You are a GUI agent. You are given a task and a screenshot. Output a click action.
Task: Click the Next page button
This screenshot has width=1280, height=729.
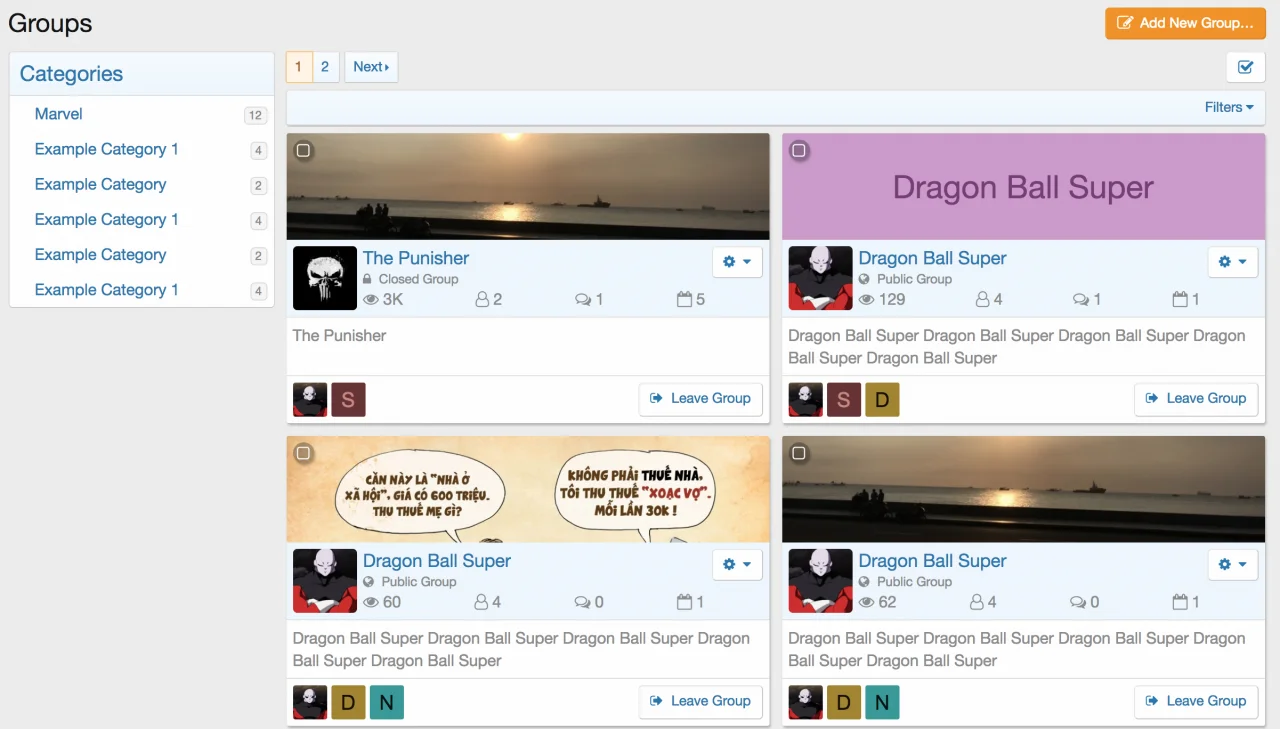click(371, 67)
